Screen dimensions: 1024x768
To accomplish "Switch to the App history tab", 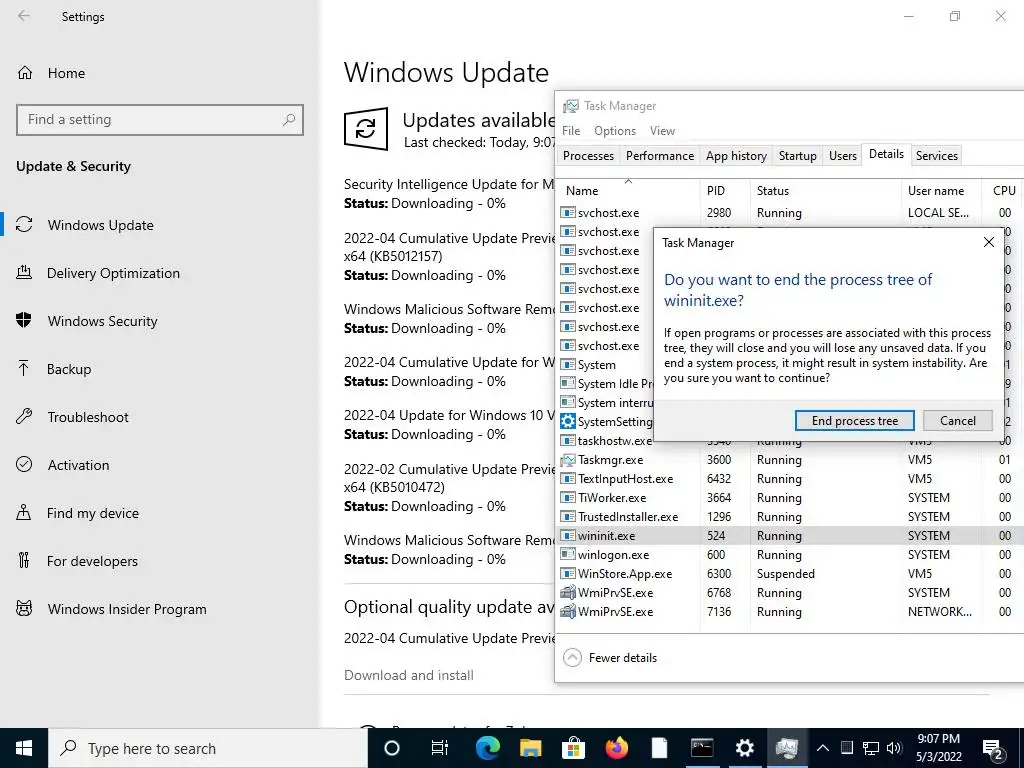I will (x=736, y=155).
